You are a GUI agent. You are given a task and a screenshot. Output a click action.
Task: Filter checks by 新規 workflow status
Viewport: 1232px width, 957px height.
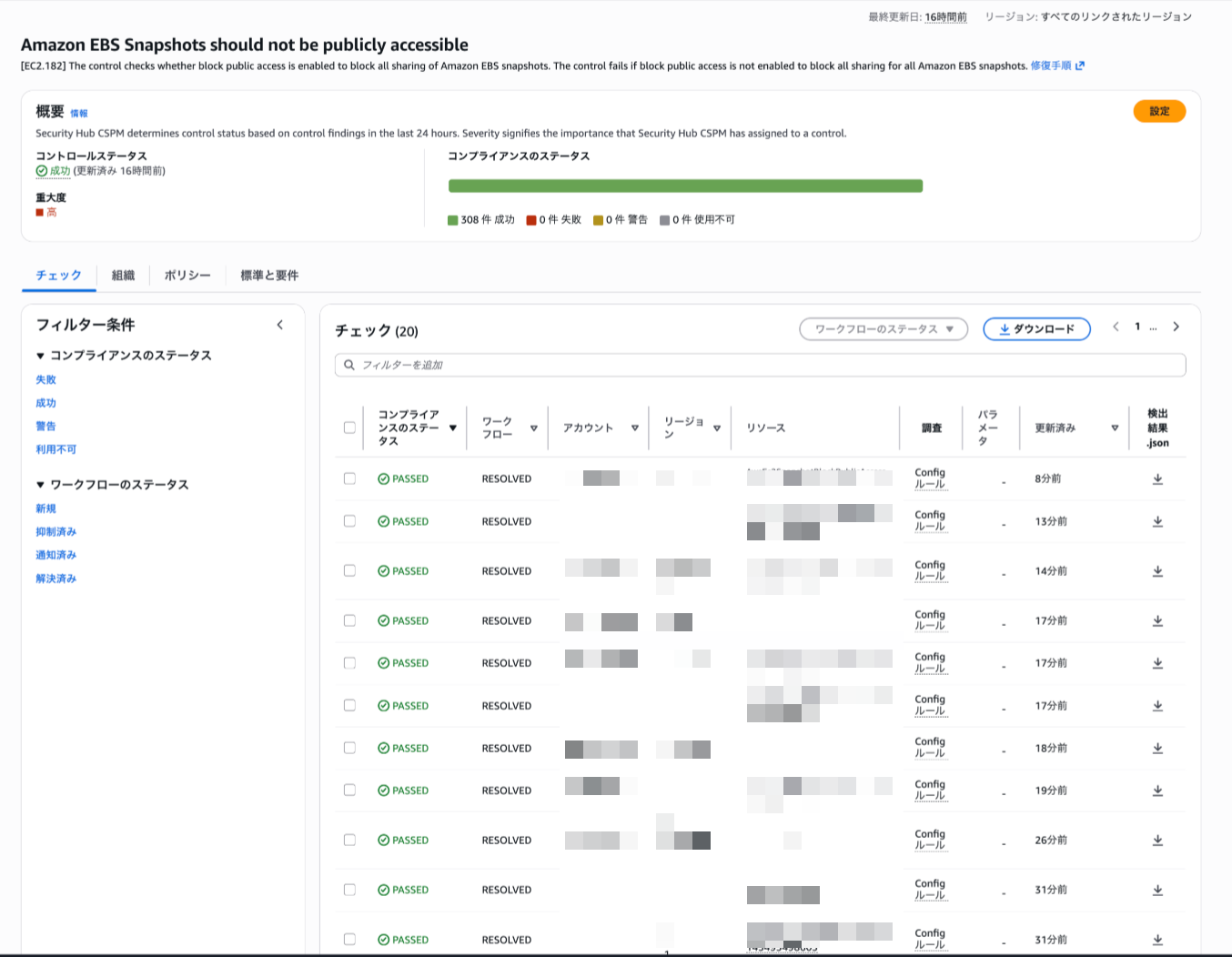click(45, 509)
